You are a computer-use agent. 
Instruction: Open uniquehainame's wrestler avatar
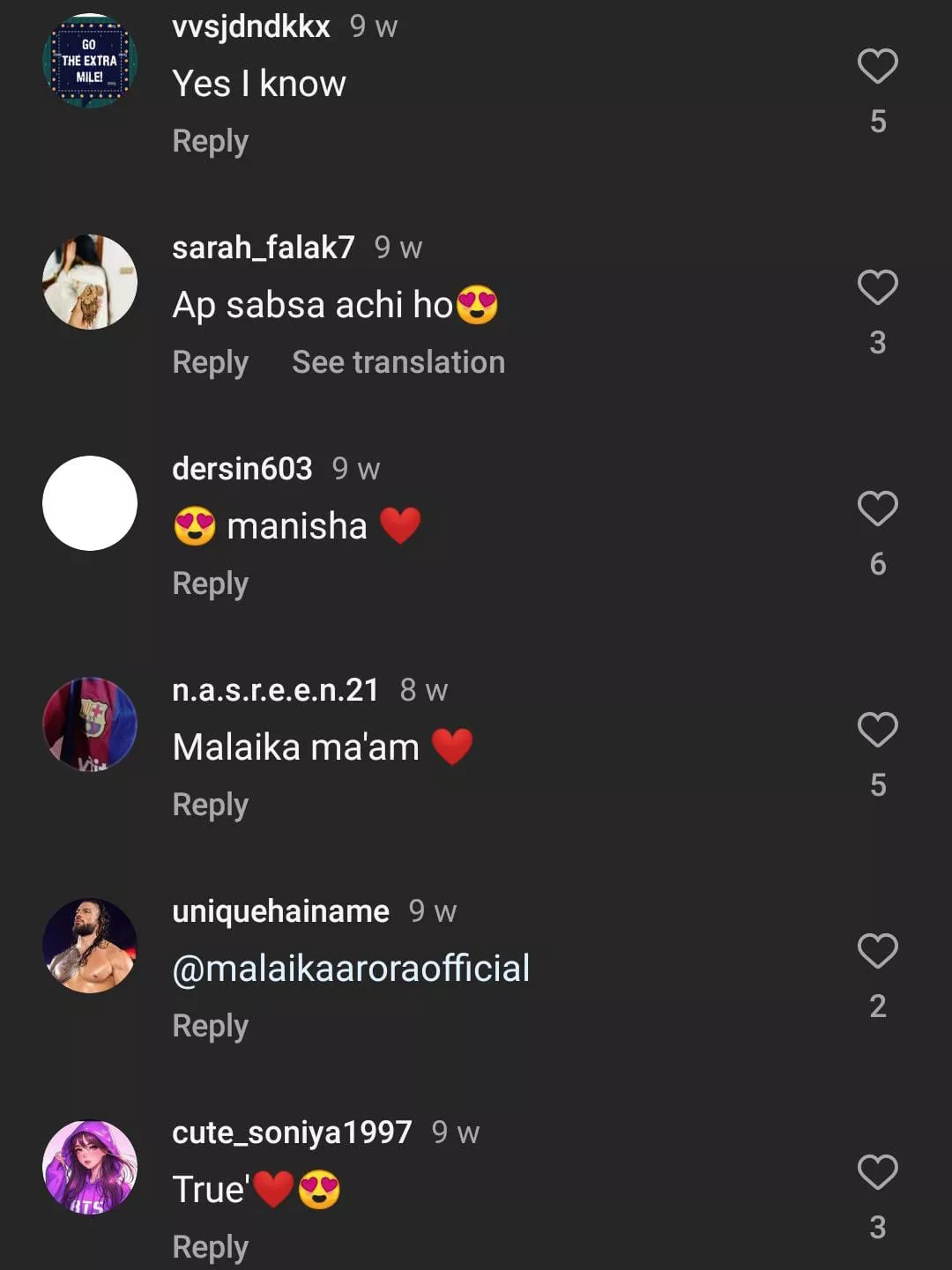click(90, 946)
